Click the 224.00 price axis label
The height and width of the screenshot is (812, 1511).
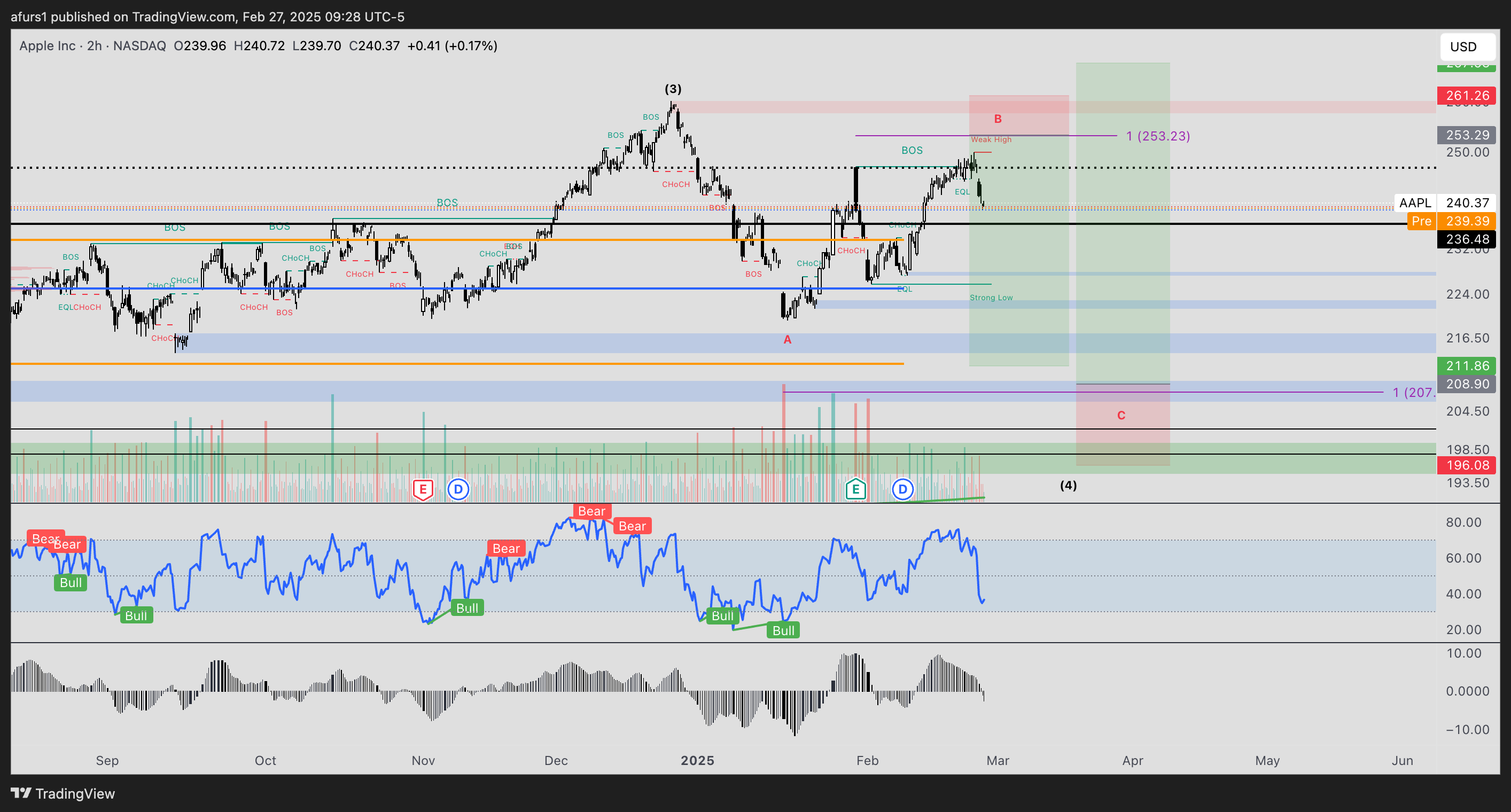[x=1468, y=294]
